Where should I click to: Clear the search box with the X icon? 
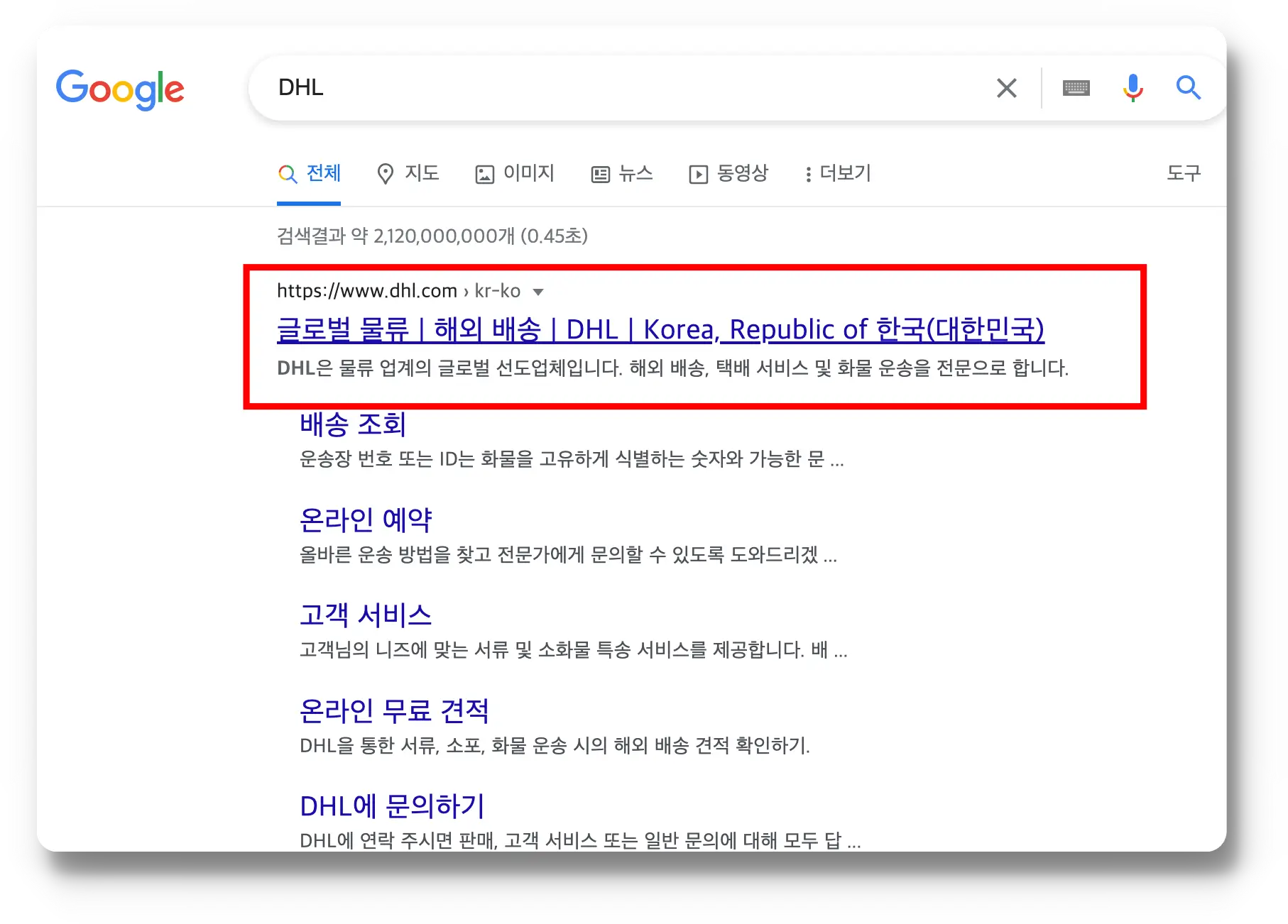[x=1006, y=88]
